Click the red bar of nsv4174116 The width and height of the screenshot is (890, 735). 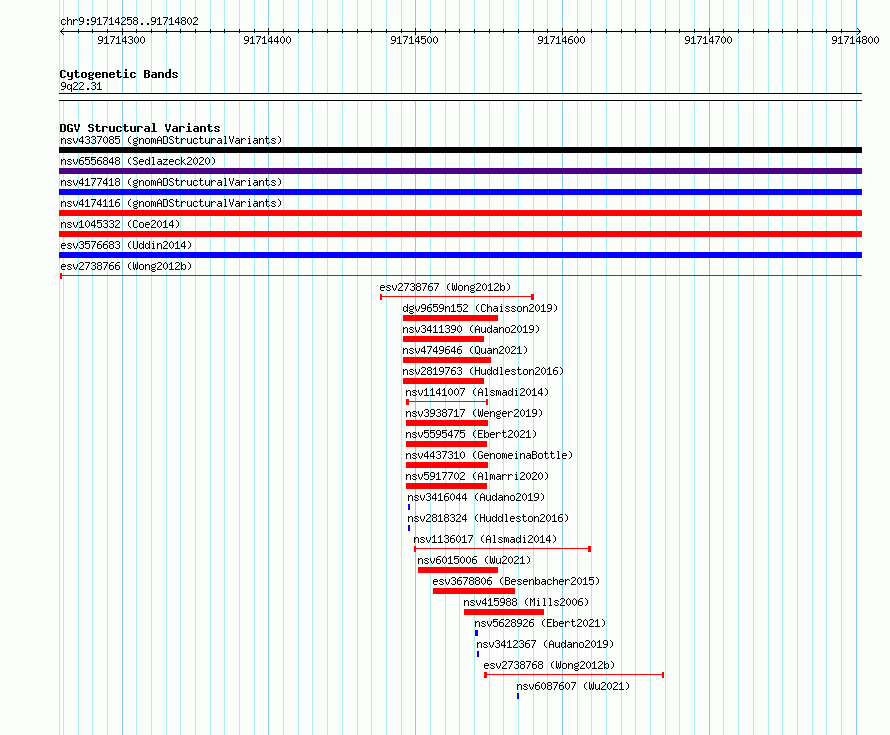[460, 213]
